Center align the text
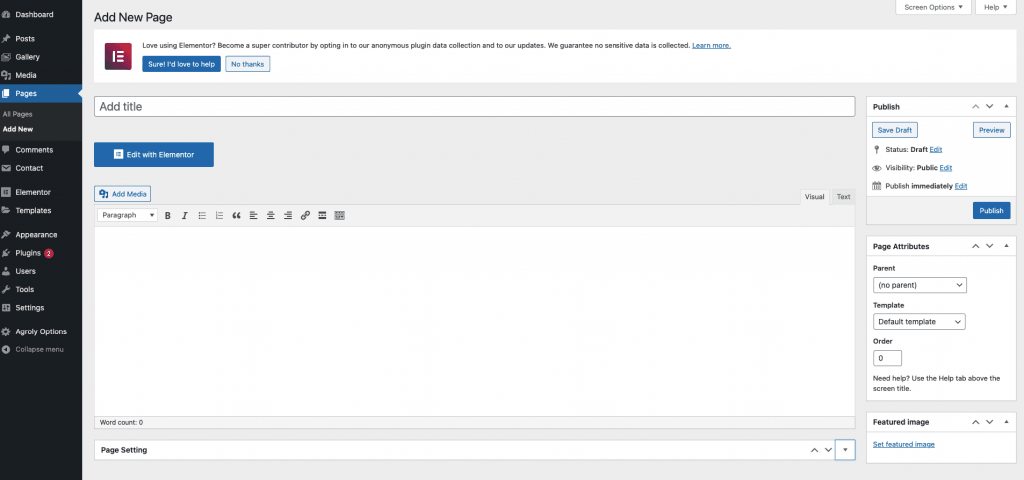 [x=271, y=215]
